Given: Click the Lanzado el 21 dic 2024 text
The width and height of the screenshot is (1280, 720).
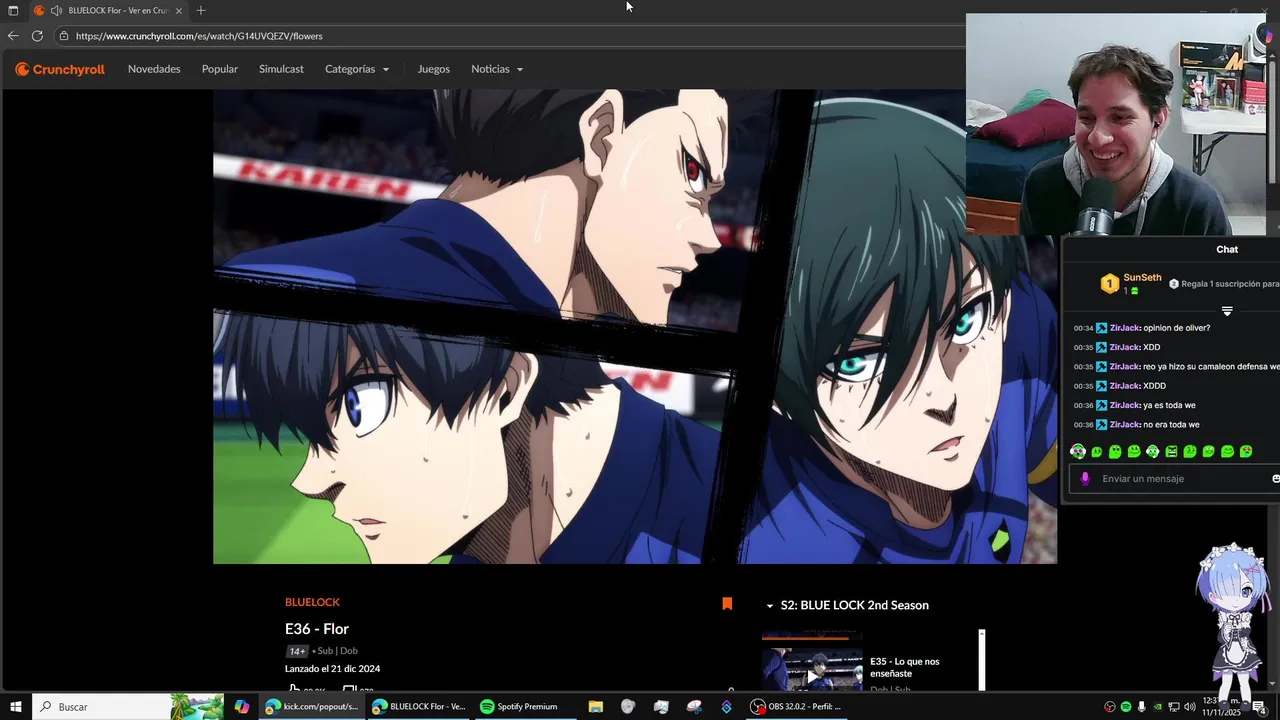Looking at the screenshot, I should click(332, 669).
